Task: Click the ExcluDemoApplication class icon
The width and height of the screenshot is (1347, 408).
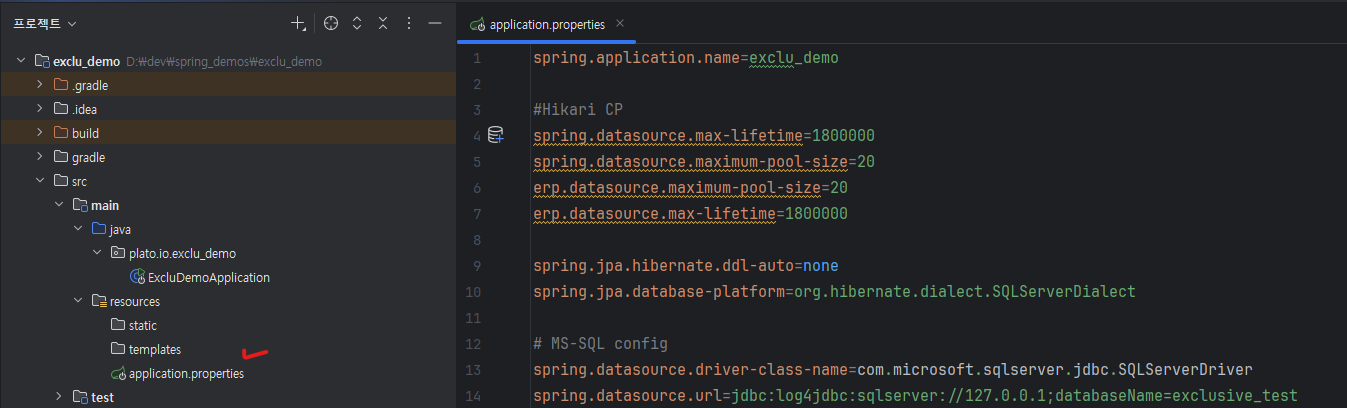Action: [137, 277]
